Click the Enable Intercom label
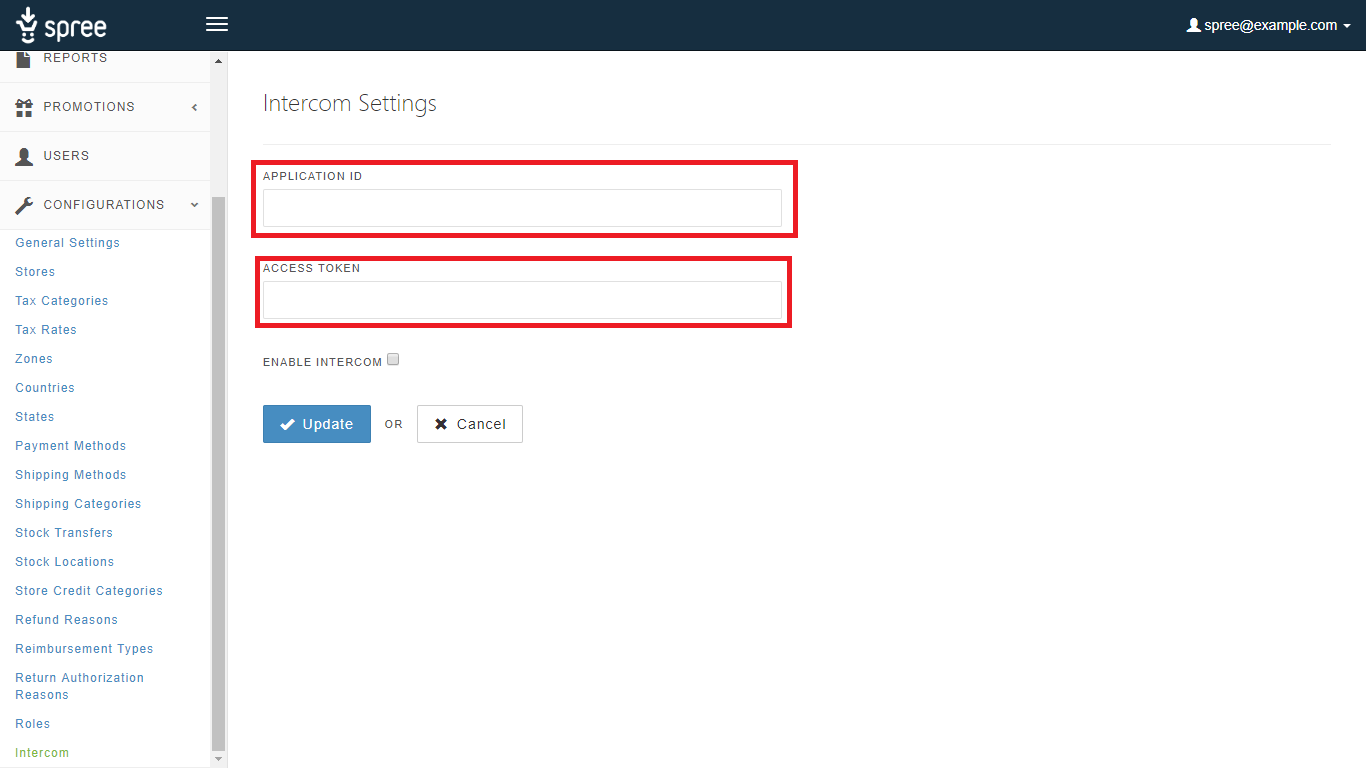Viewport: 1366px width, 768px height. pyautogui.click(x=322, y=362)
